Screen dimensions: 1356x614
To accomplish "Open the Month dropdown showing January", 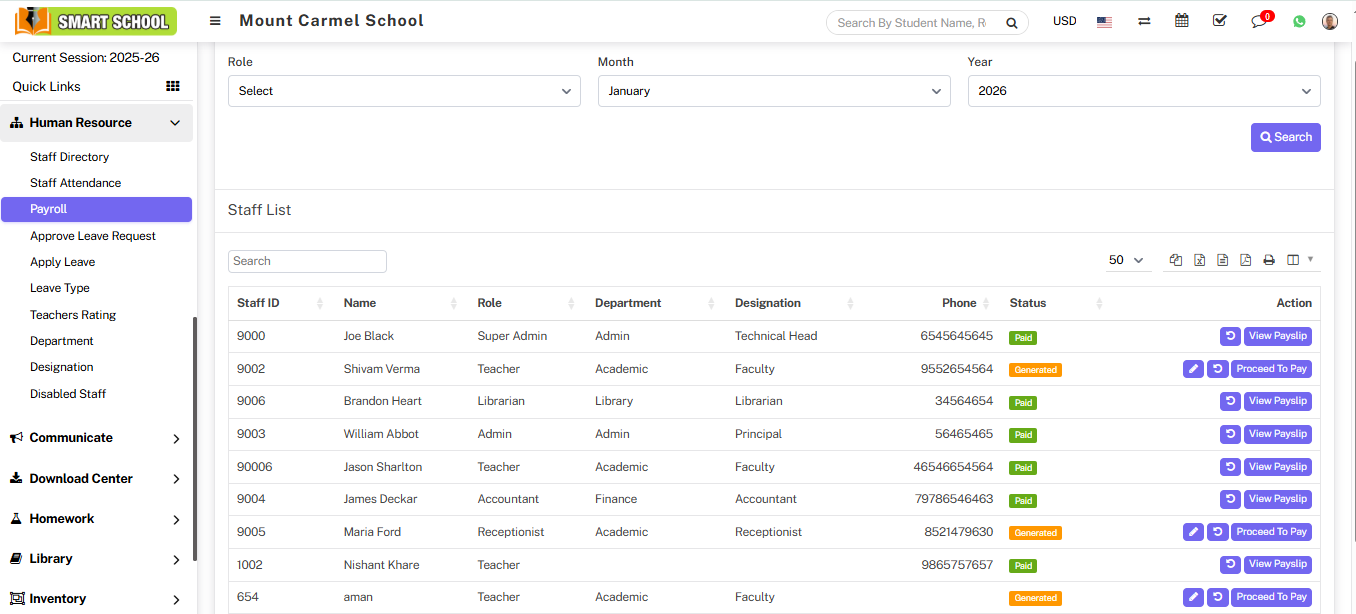I will 774,91.
